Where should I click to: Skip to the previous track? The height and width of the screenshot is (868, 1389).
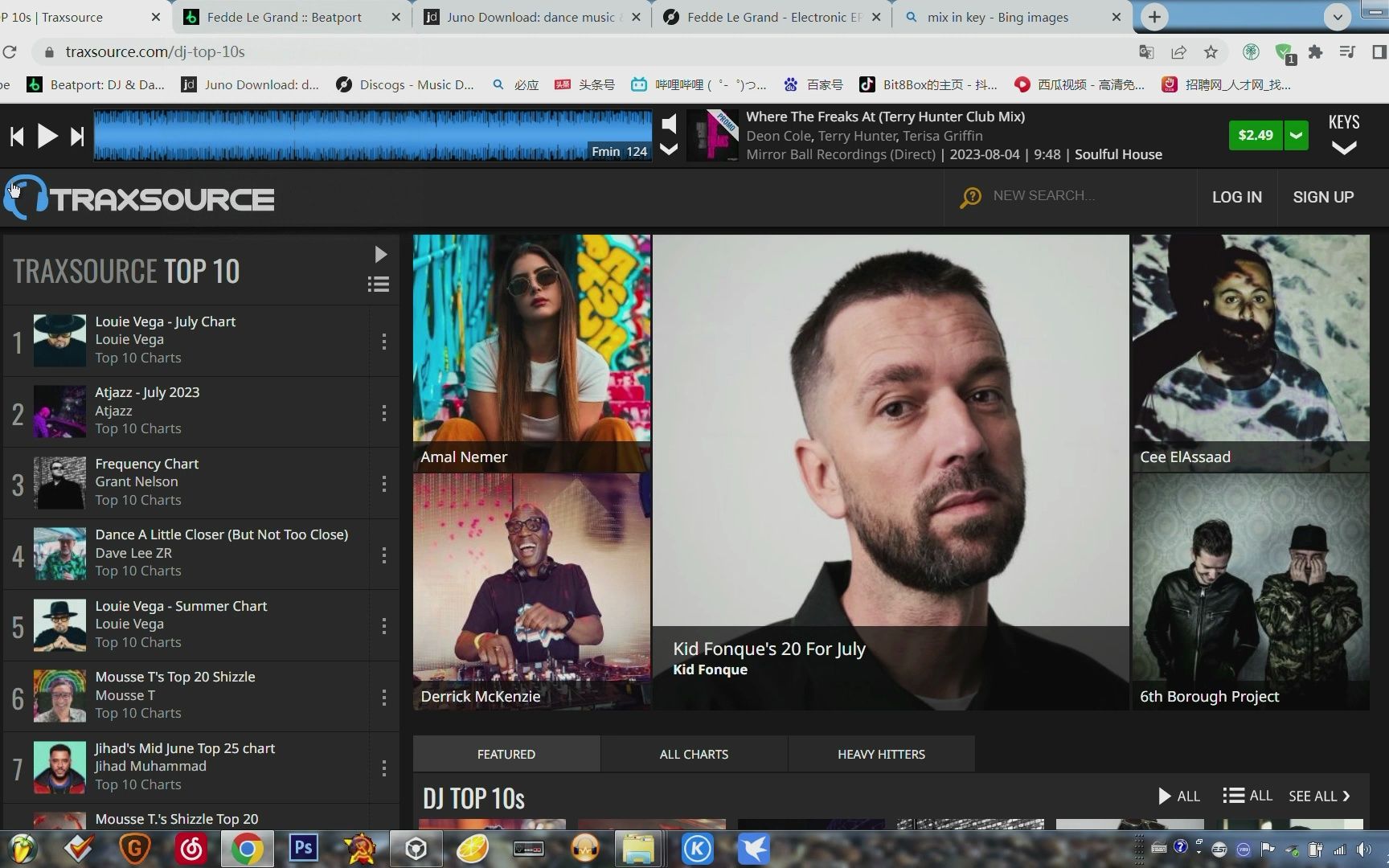pyautogui.click(x=17, y=137)
